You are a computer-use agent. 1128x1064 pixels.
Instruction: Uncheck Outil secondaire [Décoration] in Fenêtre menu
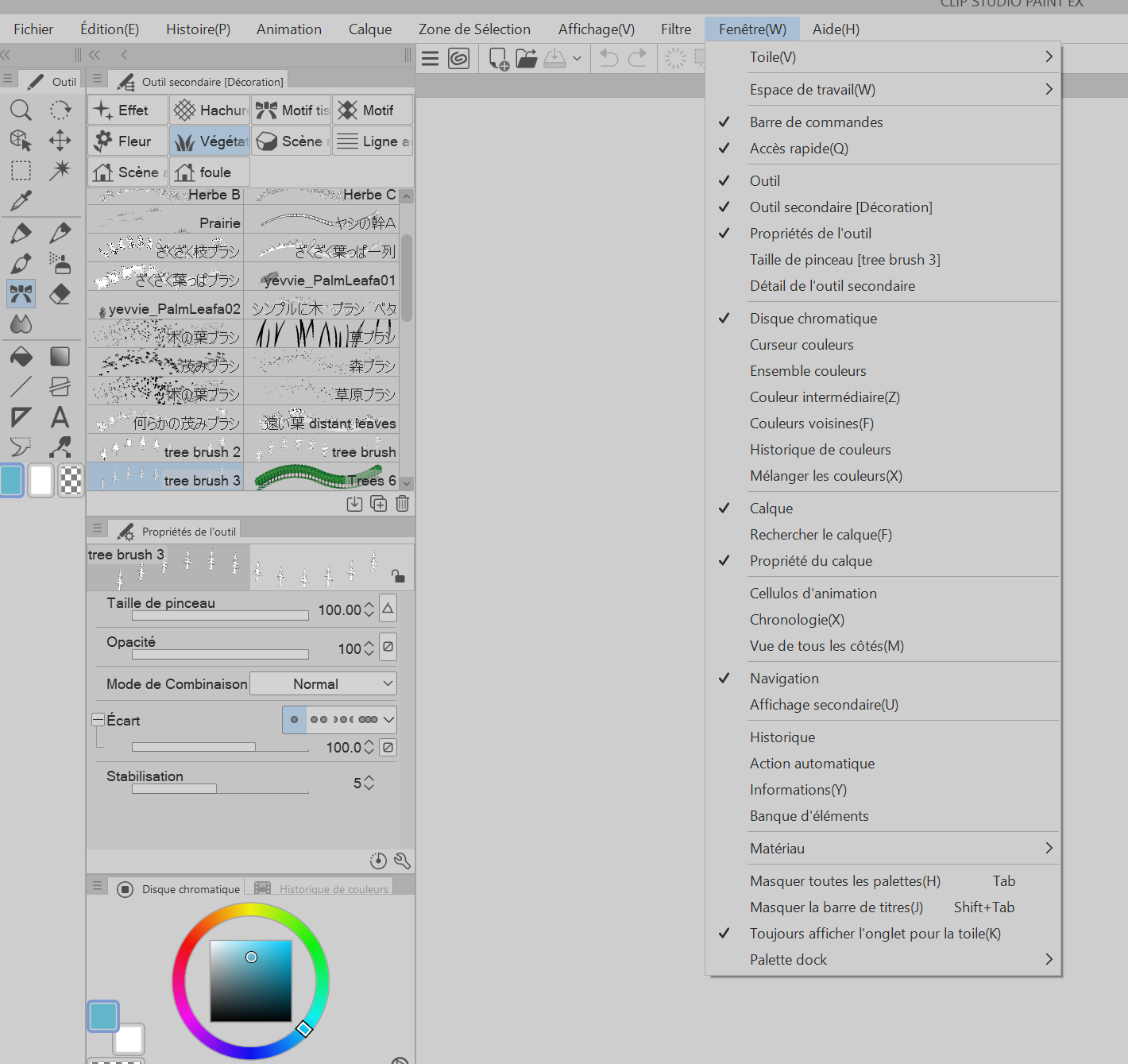click(x=883, y=207)
